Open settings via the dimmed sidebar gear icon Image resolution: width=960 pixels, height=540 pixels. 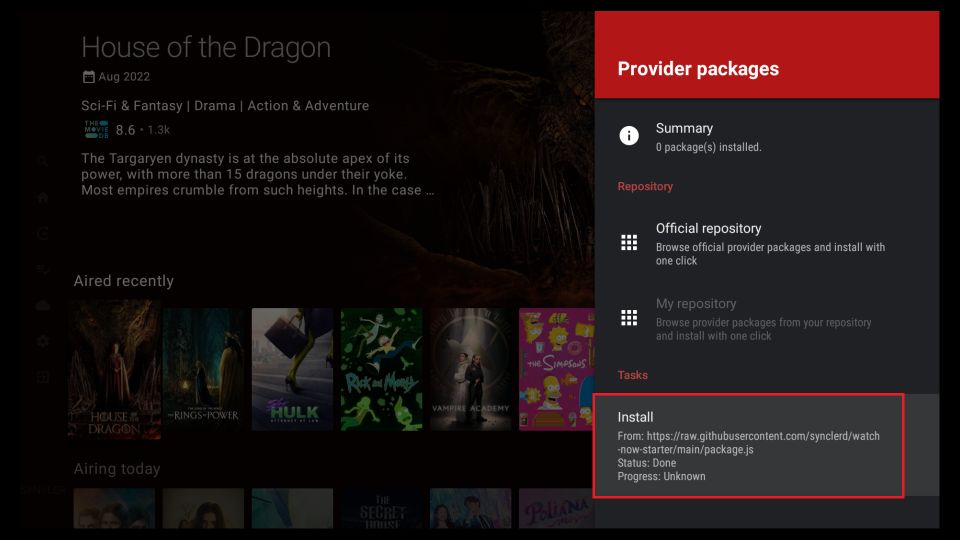pyautogui.click(x=42, y=341)
